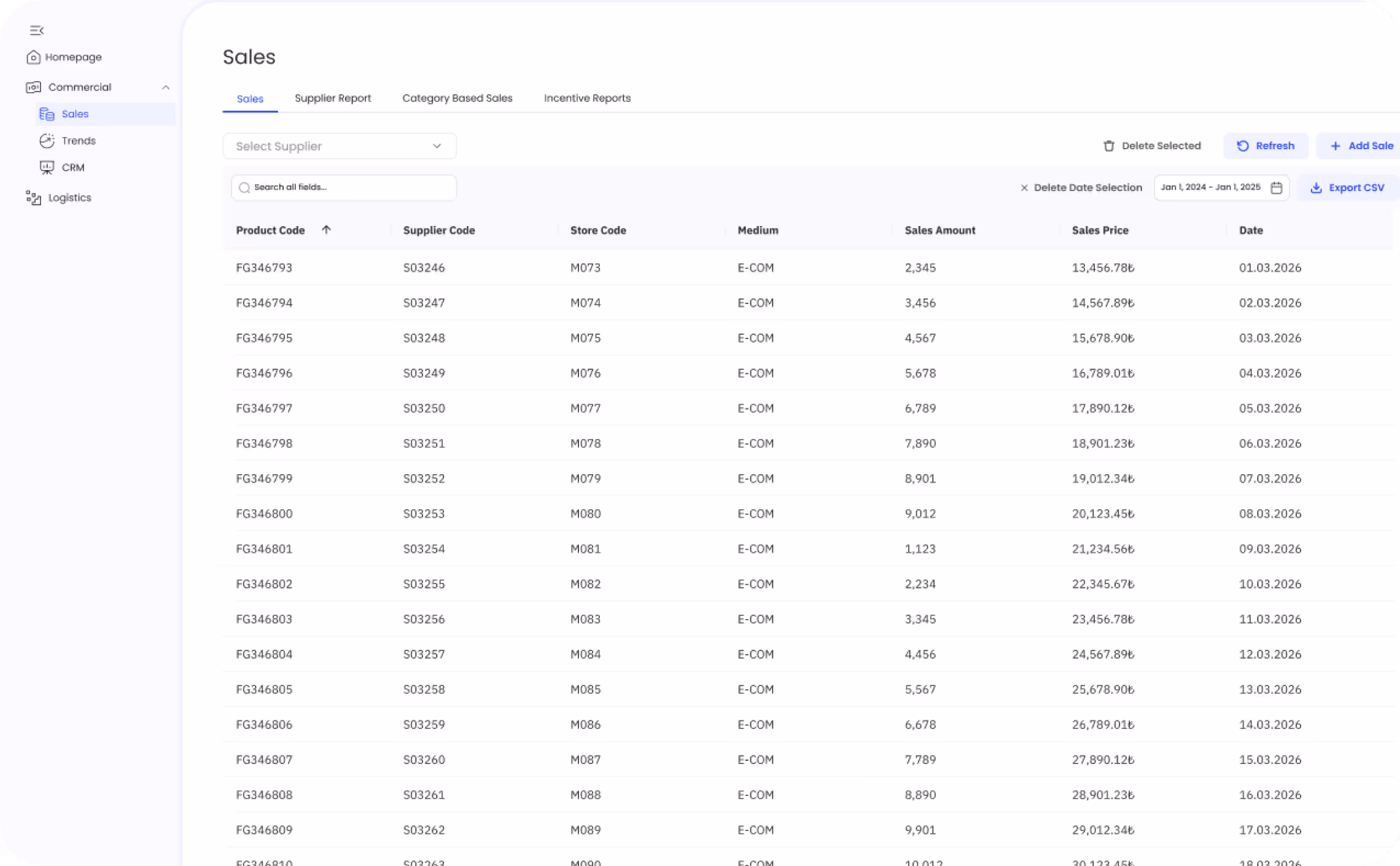Click the search magnifier in the search field

coord(245,187)
